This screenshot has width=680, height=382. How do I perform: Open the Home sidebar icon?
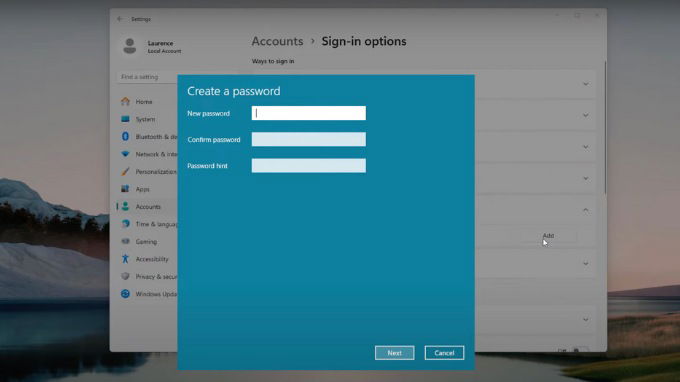pos(125,101)
